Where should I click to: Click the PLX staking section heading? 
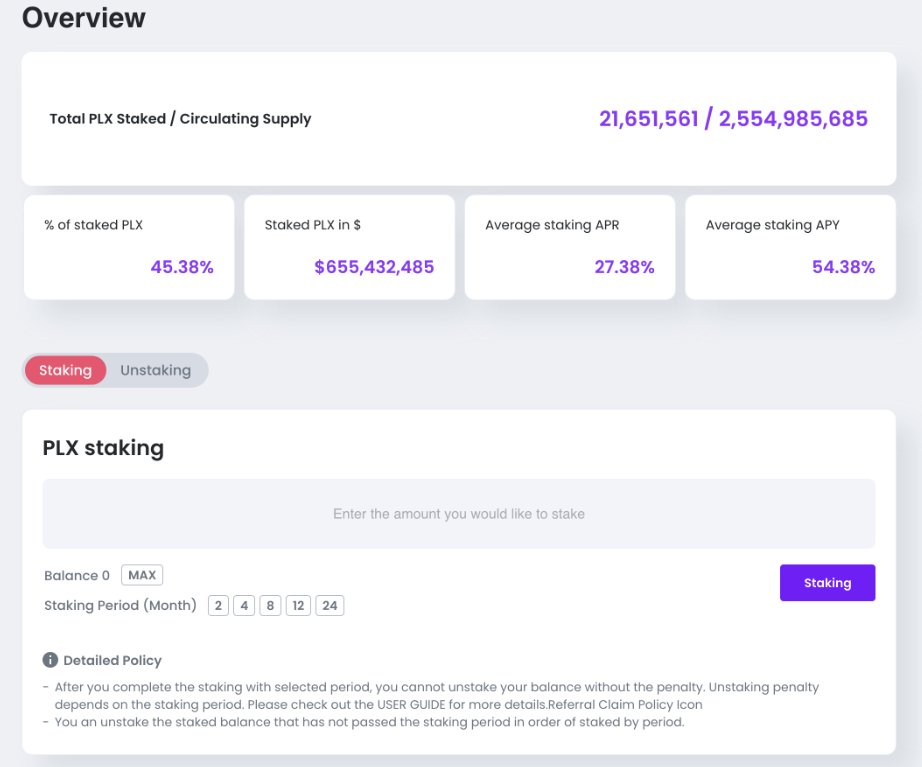103,448
